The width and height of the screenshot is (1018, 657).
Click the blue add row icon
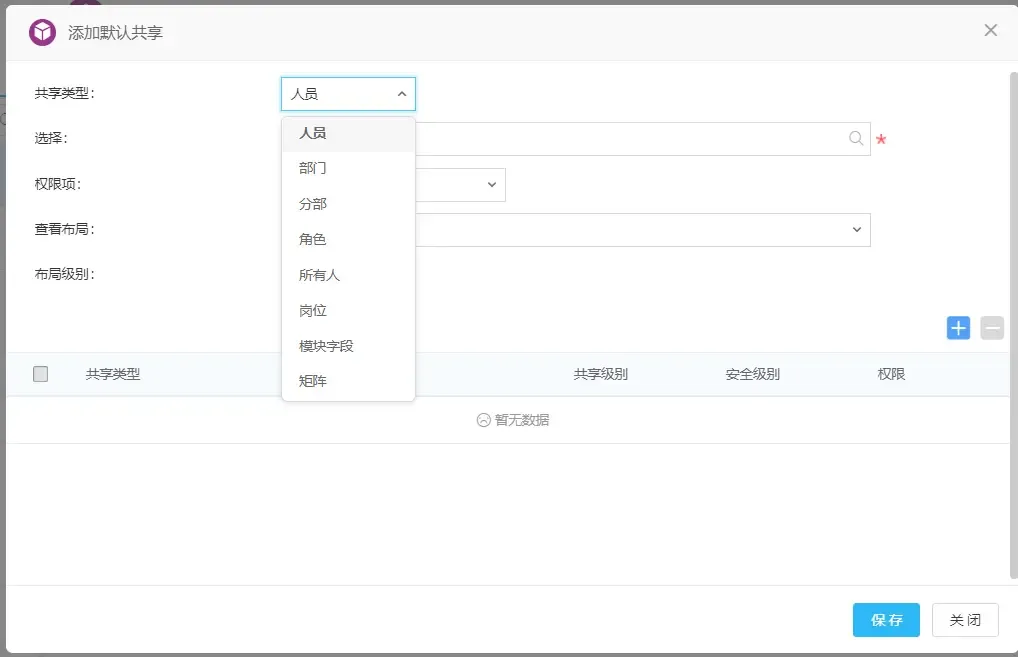[x=958, y=328]
